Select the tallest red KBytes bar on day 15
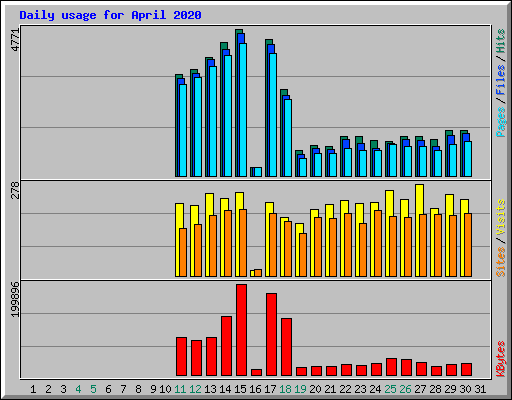The height and width of the screenshot is (400, 512). (241, 330)
